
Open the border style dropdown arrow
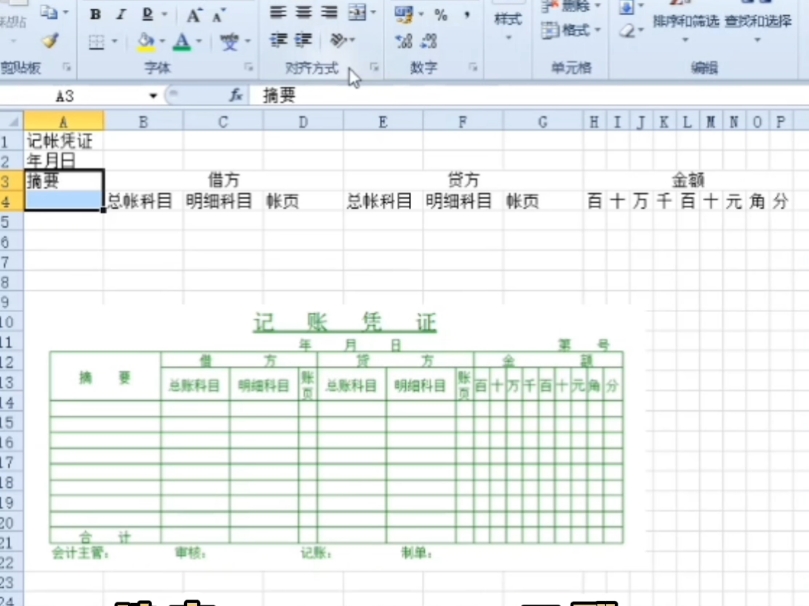click(x=113, y=40)
